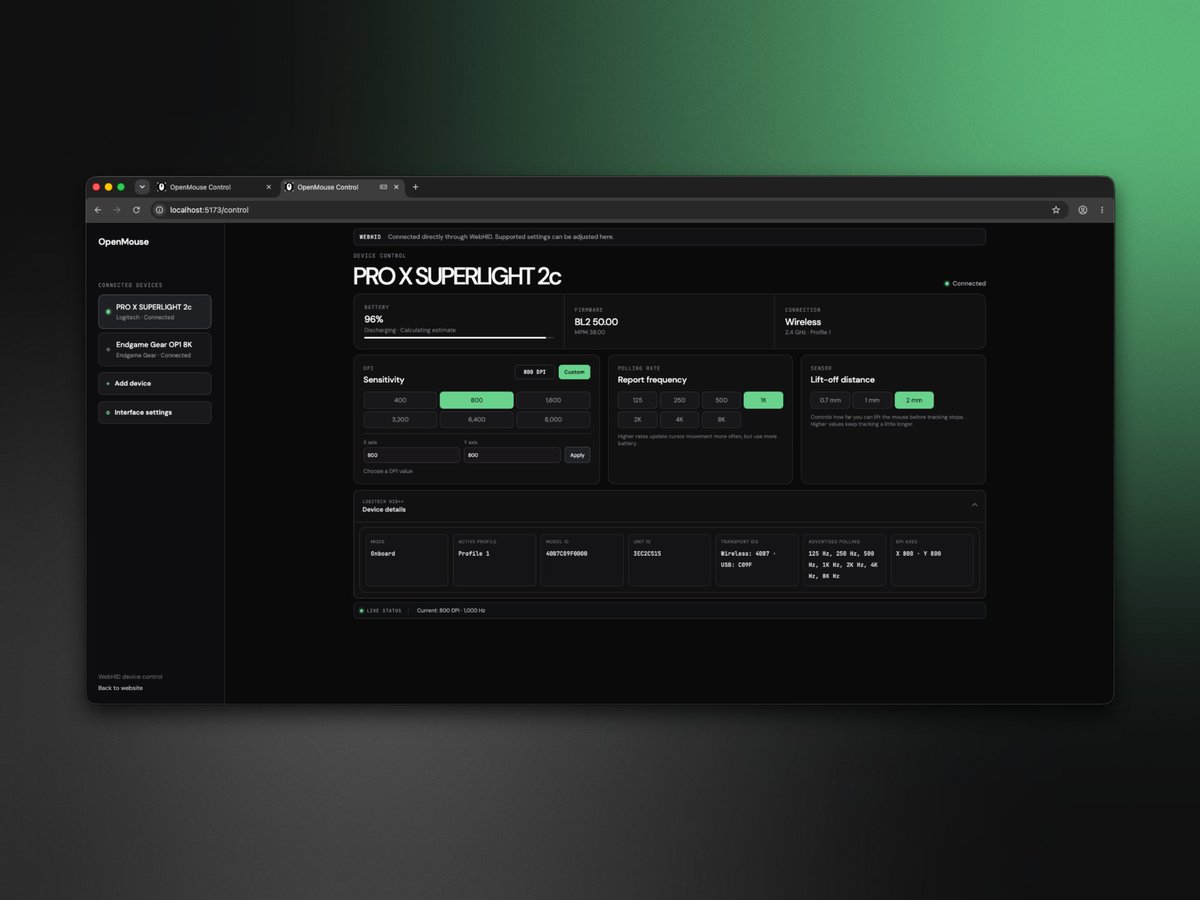The height and width of the screenshot is (900, 1200).
Task: Set sensitivity to 400 DPI
Action: coord(400,400)
